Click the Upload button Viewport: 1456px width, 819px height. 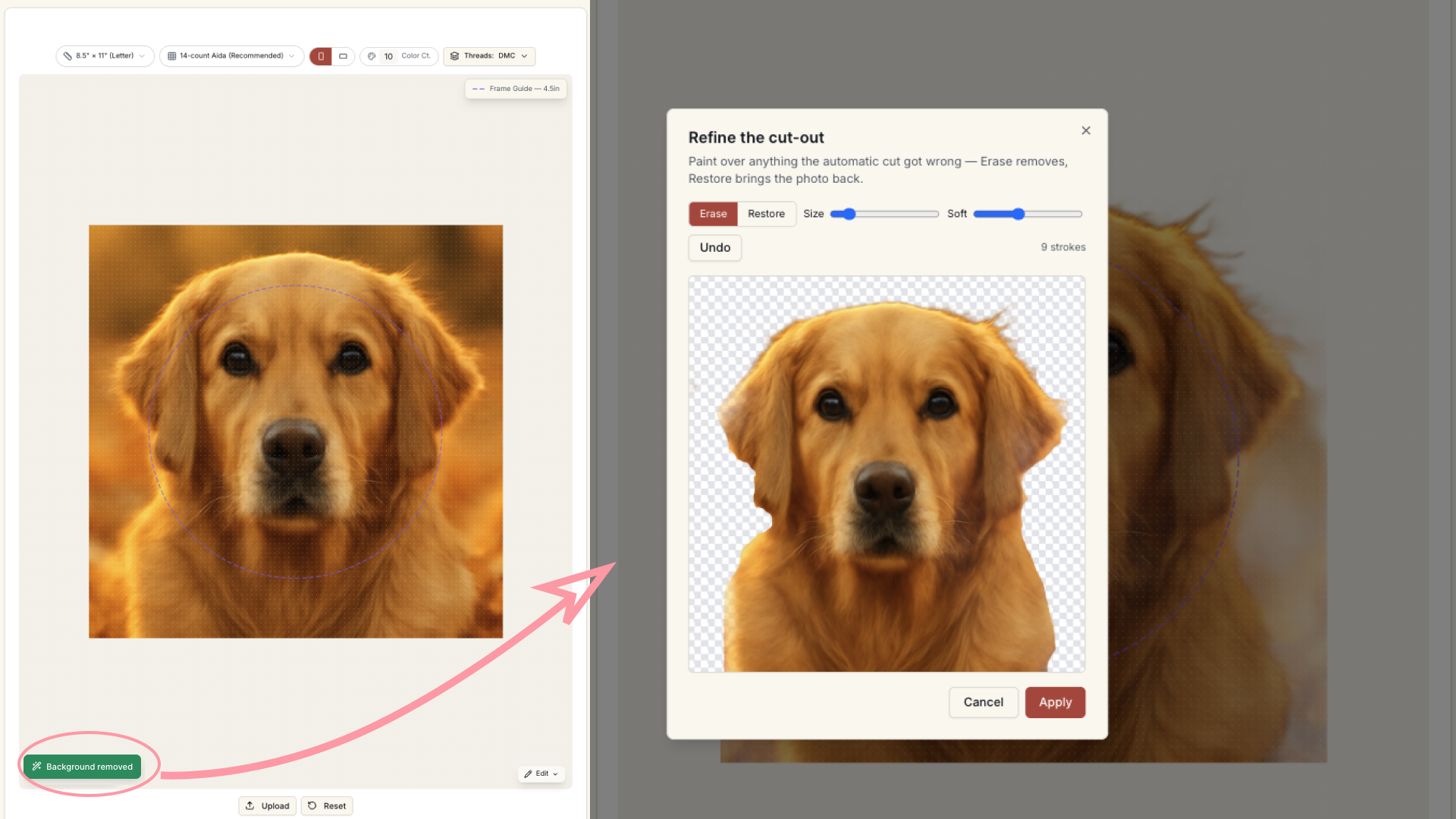pos(268,806)
